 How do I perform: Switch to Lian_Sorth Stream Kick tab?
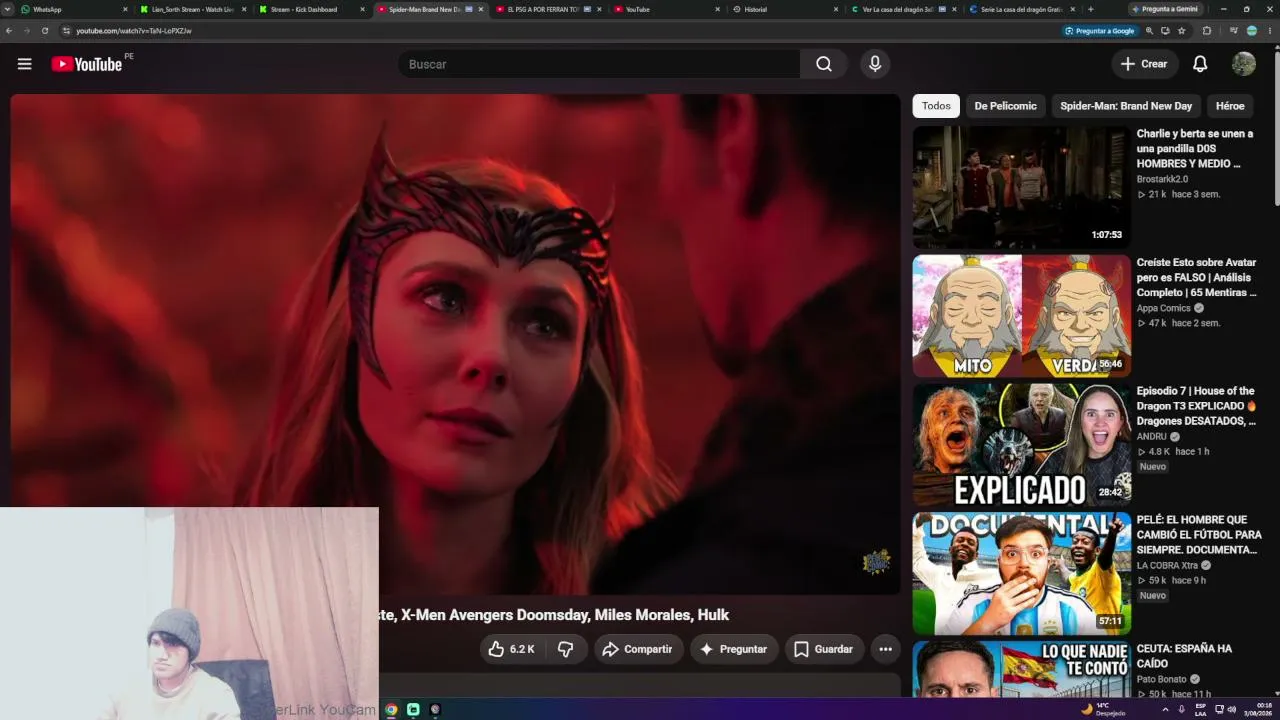(192, 9)
